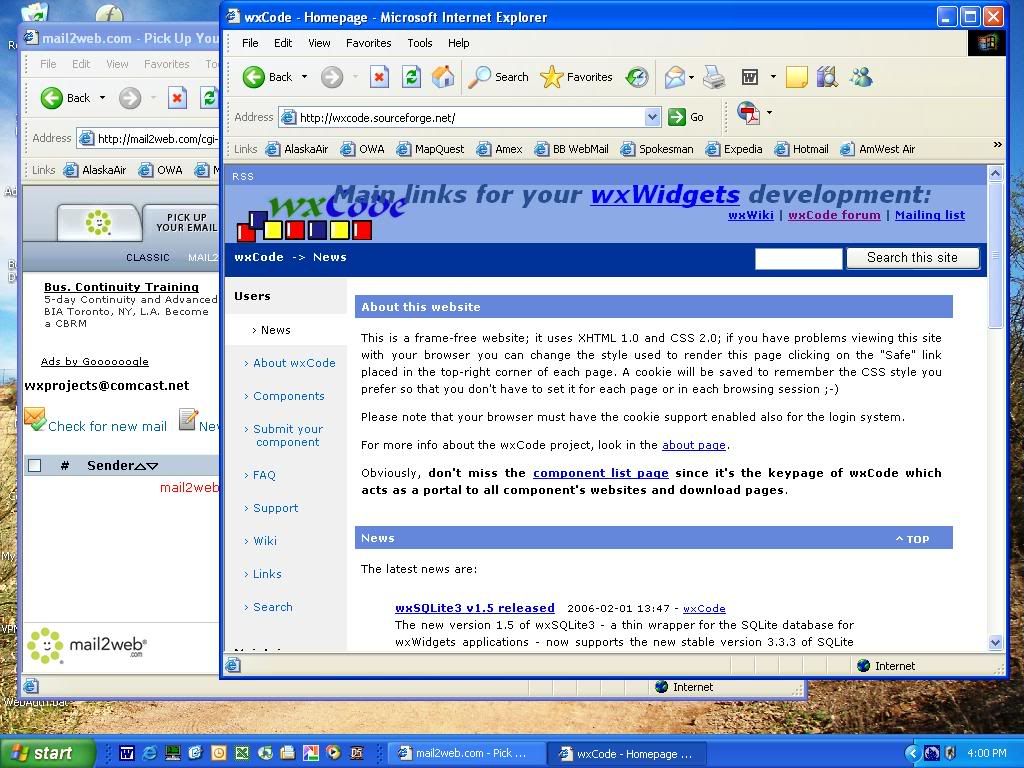Open the Home page from the wxCode window toolbar
This screenshot has height=768, width=1024.
[443, 77]
